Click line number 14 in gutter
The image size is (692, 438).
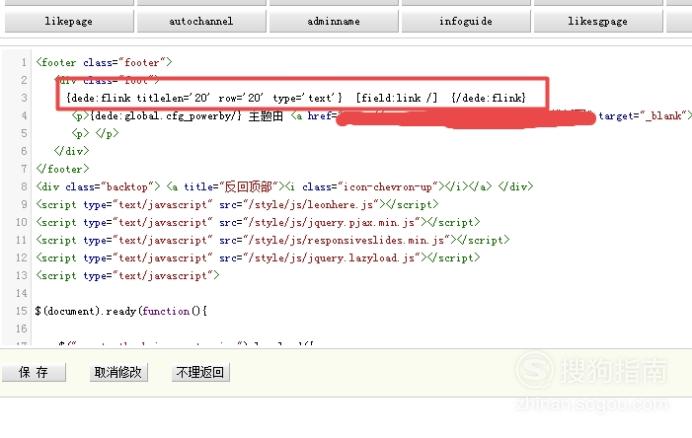point(22,293)
